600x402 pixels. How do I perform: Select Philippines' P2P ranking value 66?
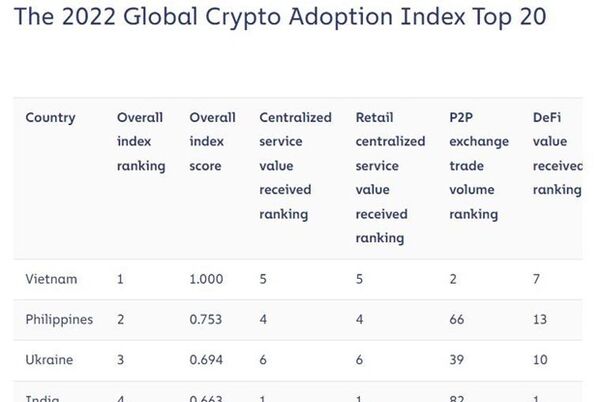(458, 319)
